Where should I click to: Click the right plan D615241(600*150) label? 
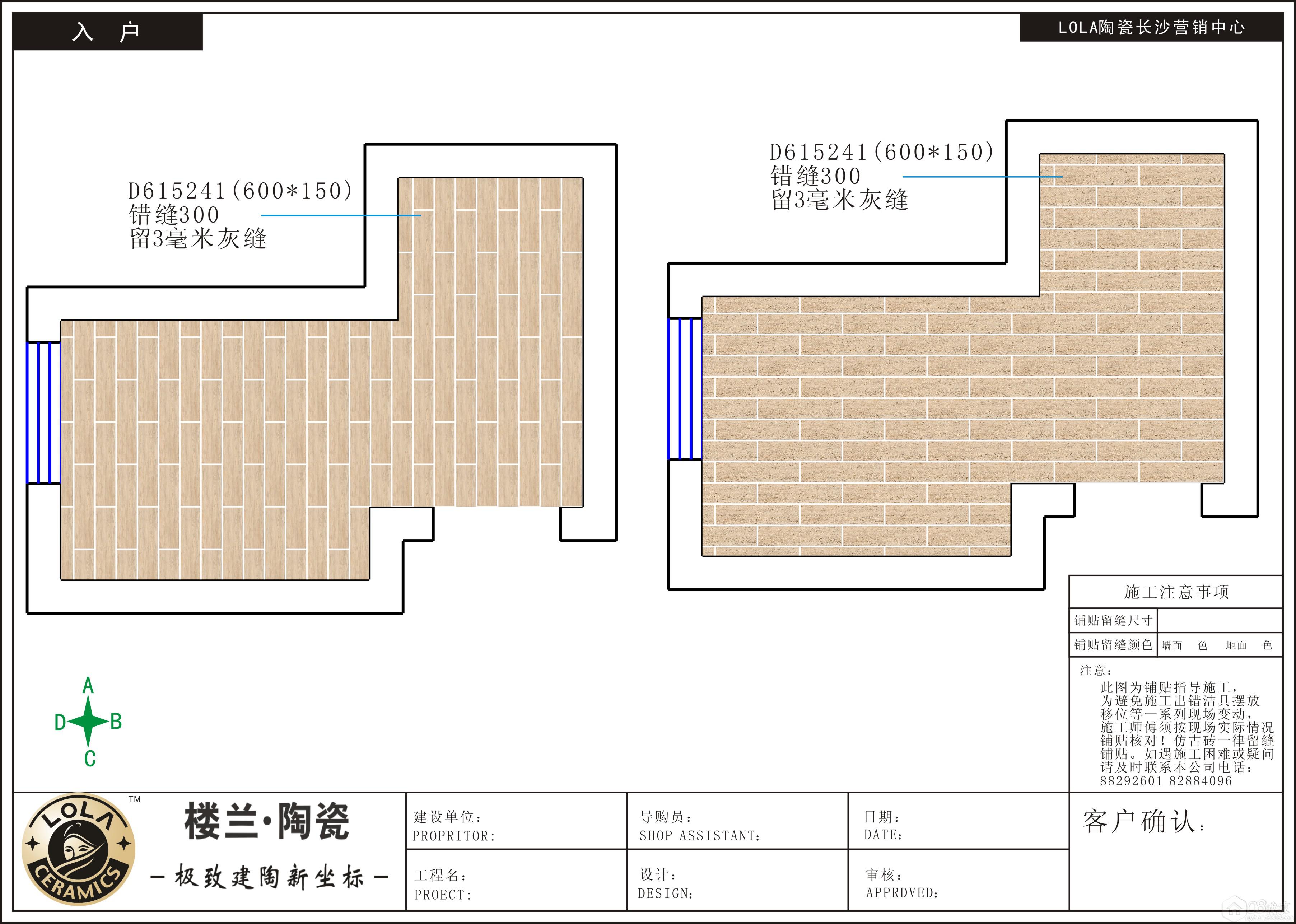tap(881, 153)
